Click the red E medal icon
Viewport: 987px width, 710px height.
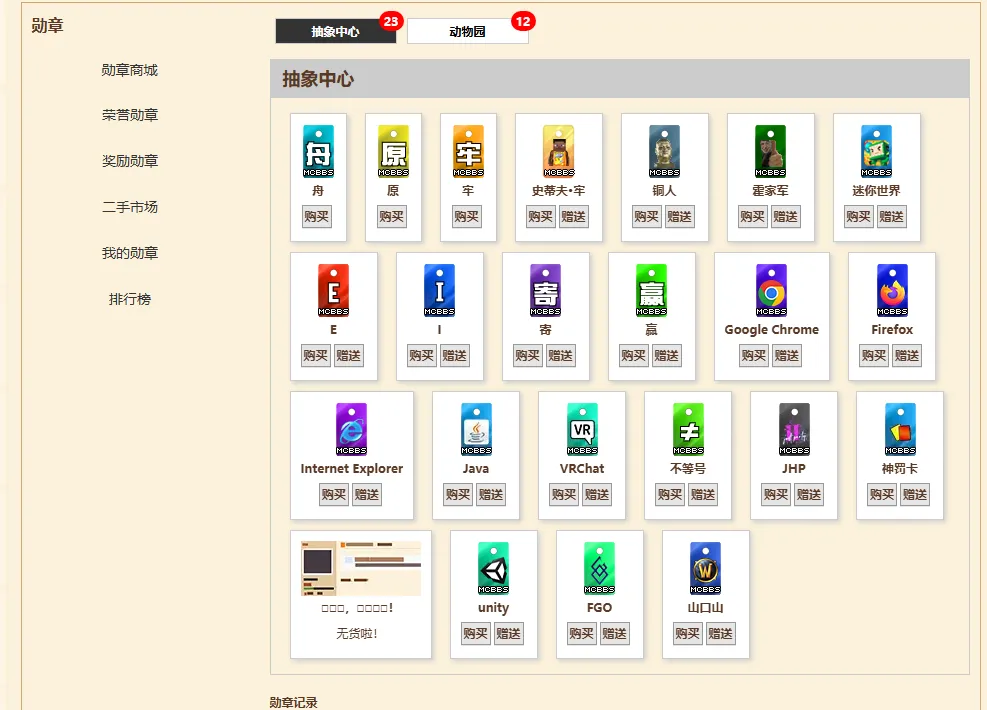[x=334, y=290]
